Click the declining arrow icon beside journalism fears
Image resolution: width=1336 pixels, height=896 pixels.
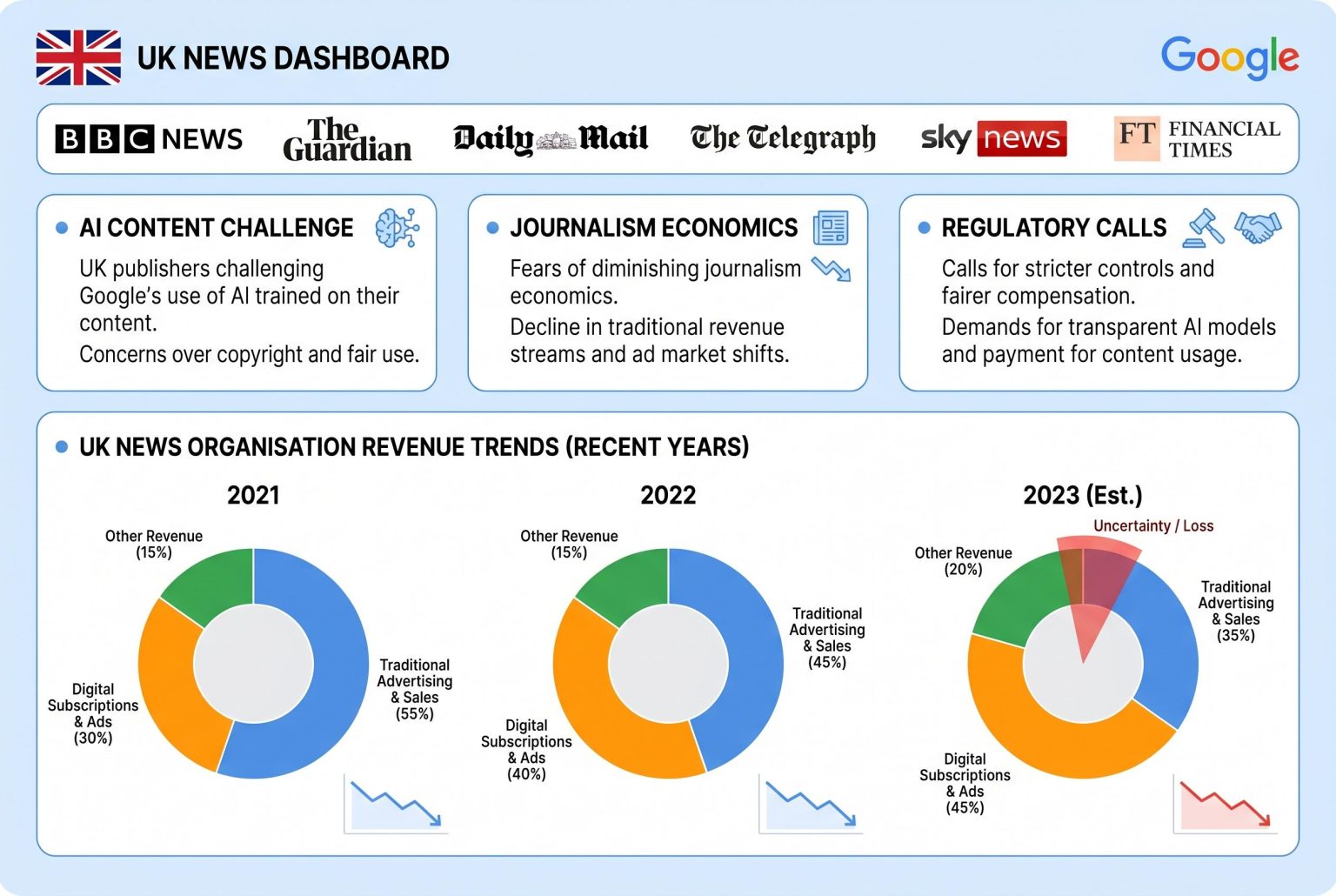click(831, 269)
